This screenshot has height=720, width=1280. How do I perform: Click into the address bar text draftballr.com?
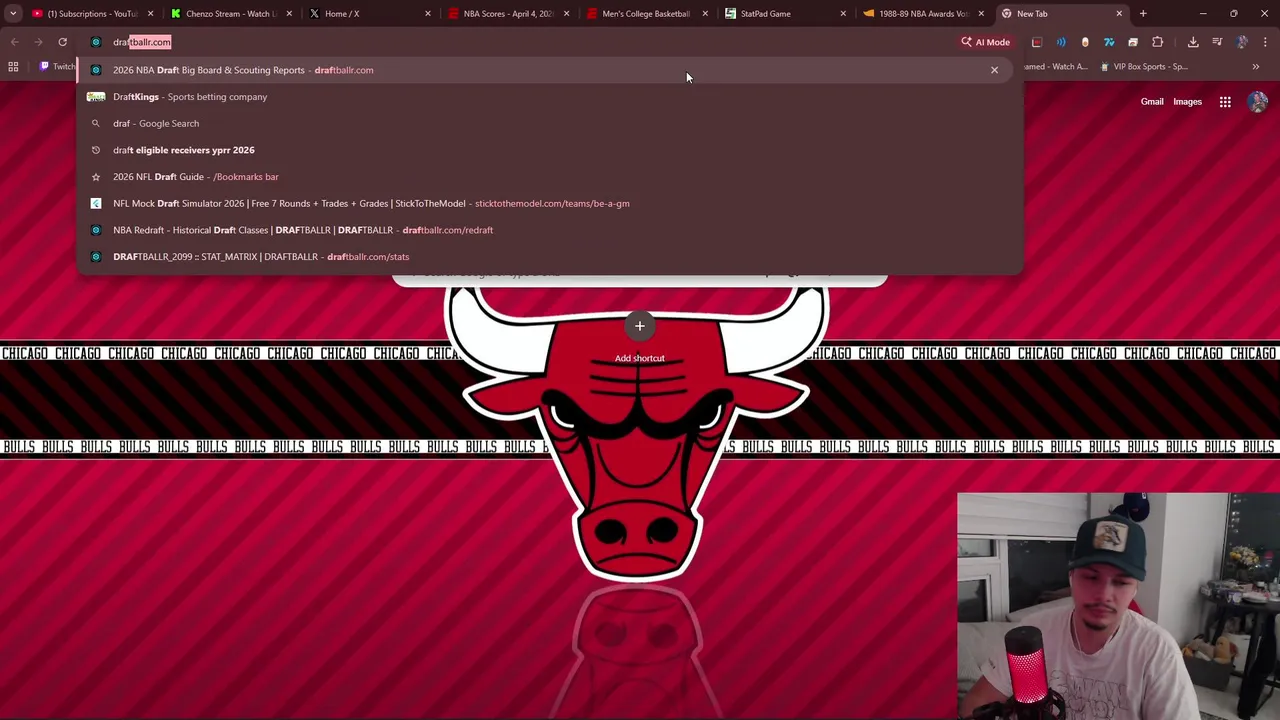click(142, 42)
